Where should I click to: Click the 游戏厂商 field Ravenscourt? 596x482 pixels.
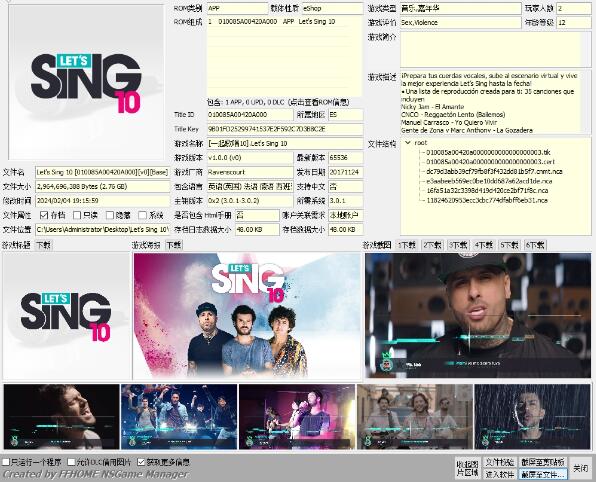tap(250, 172)
